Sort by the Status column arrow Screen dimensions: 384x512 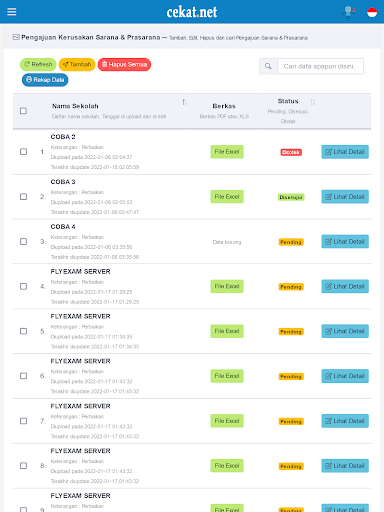pyautogui.click(x=312, y=102)
